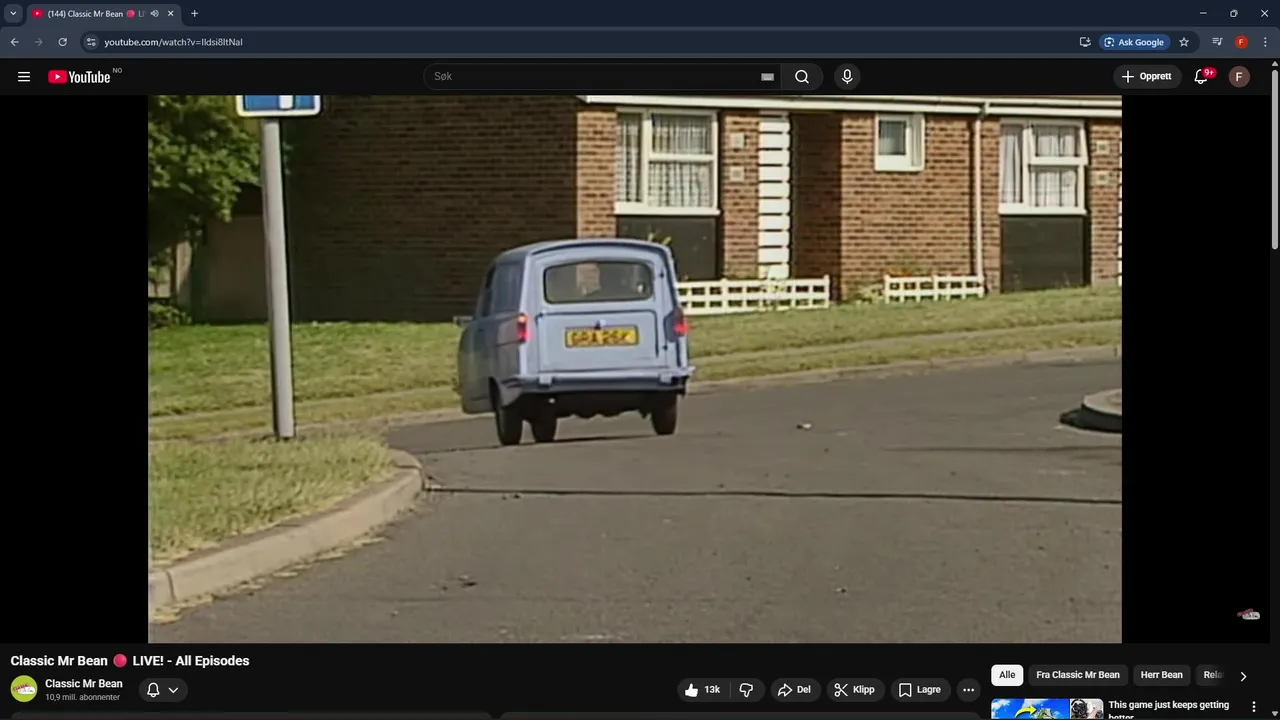The image size is (1280, 720).
Task: Open the notifications bell with 9+ badge
Action: click(x=1202, y=77)
